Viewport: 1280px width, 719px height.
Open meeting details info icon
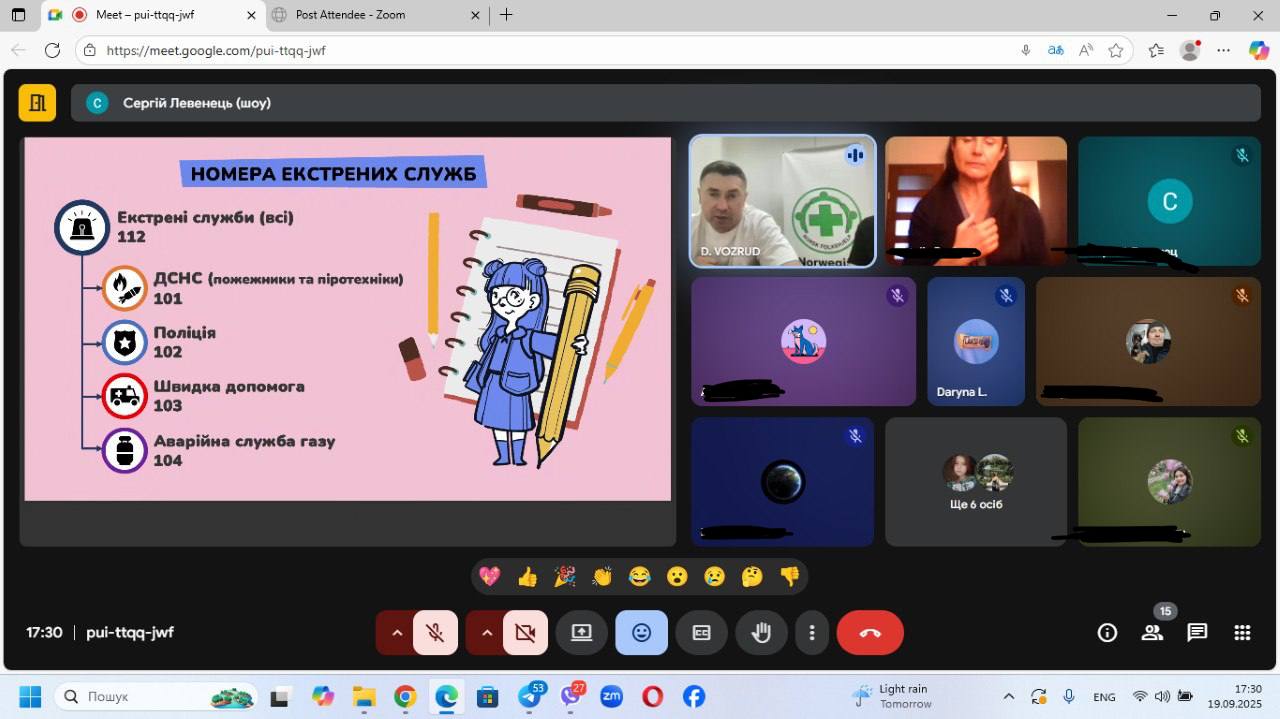1107,632
